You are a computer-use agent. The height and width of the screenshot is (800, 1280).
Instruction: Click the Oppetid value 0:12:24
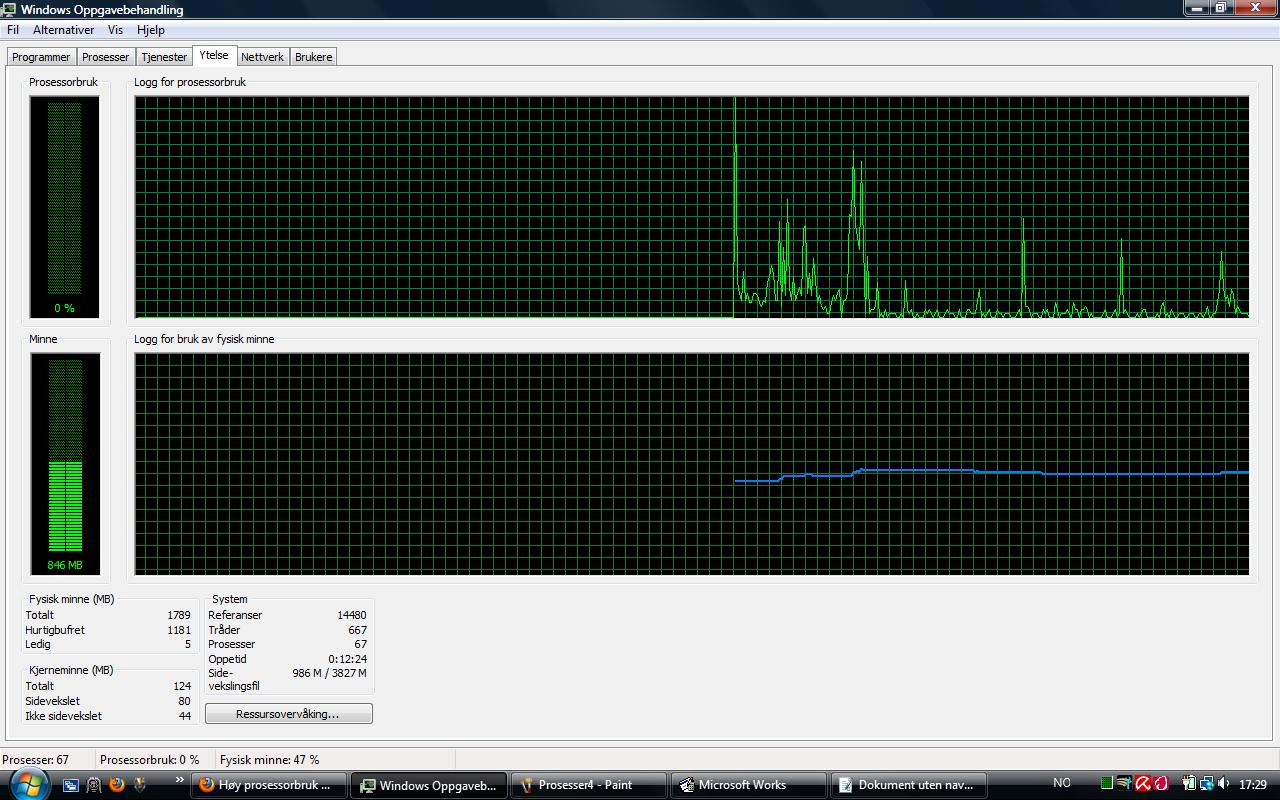[x=348, y=659]
